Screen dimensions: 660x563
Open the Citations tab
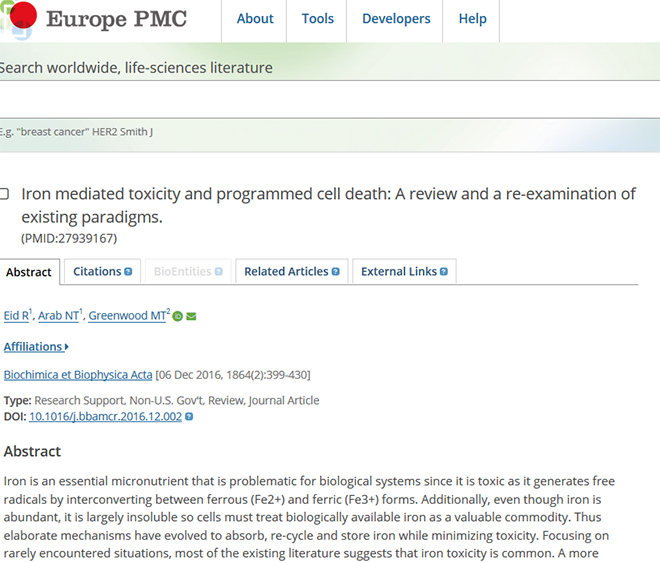coord(102,271)
